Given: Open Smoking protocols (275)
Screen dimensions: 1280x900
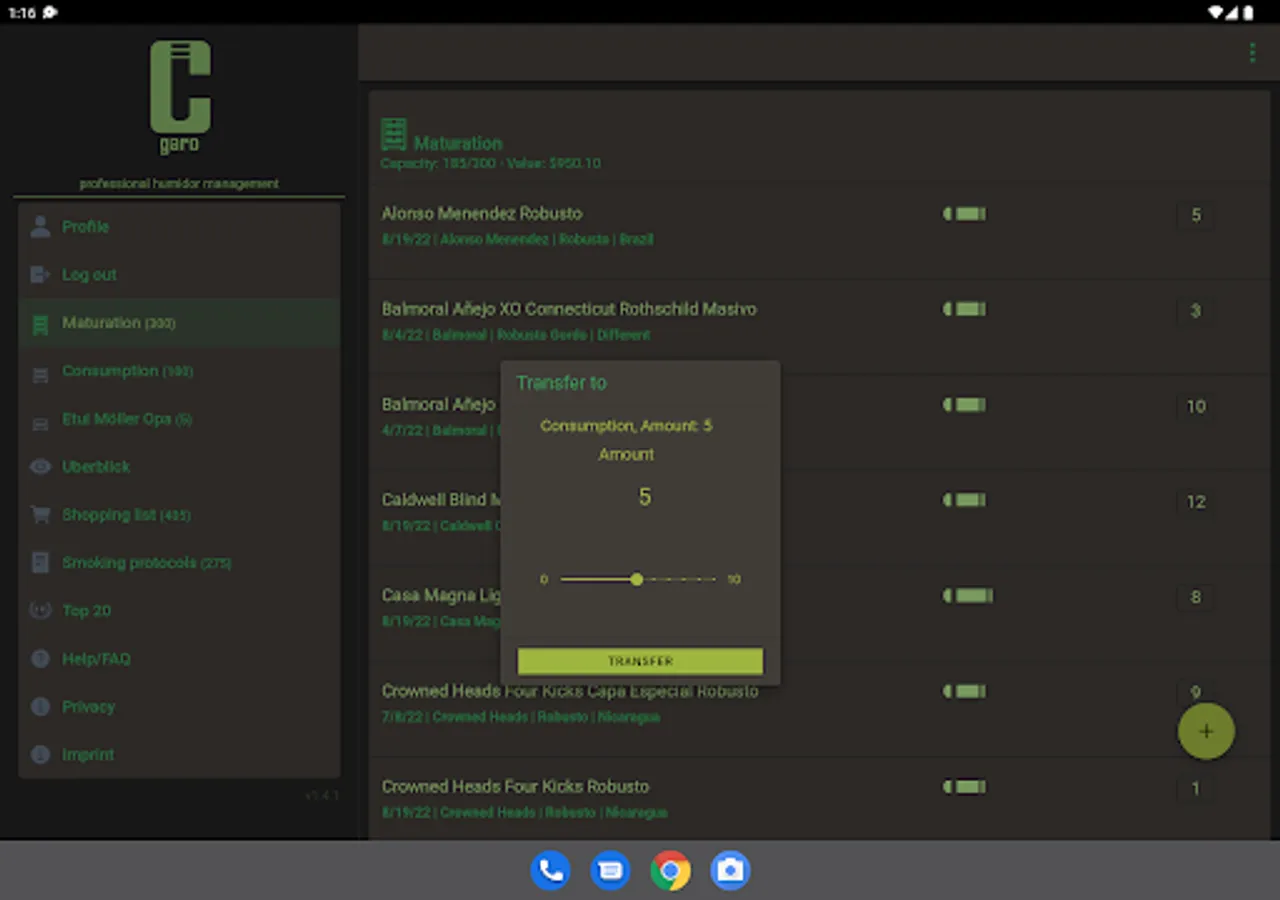Looking at the screenshot, I should [179, 563].
